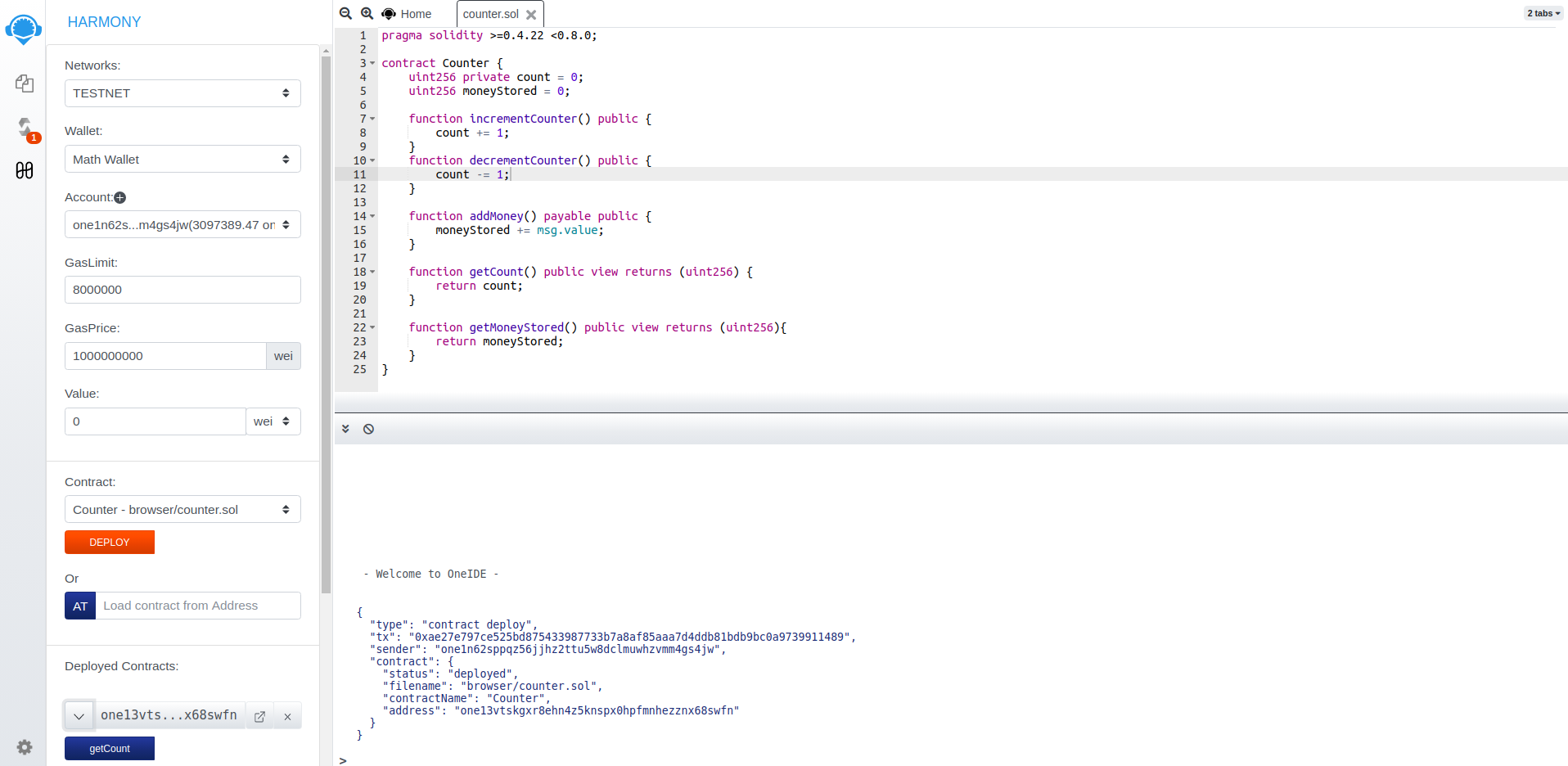Click the AT button
The width and height of the screenshot is (1568, 766).
[x=80, y=606]
